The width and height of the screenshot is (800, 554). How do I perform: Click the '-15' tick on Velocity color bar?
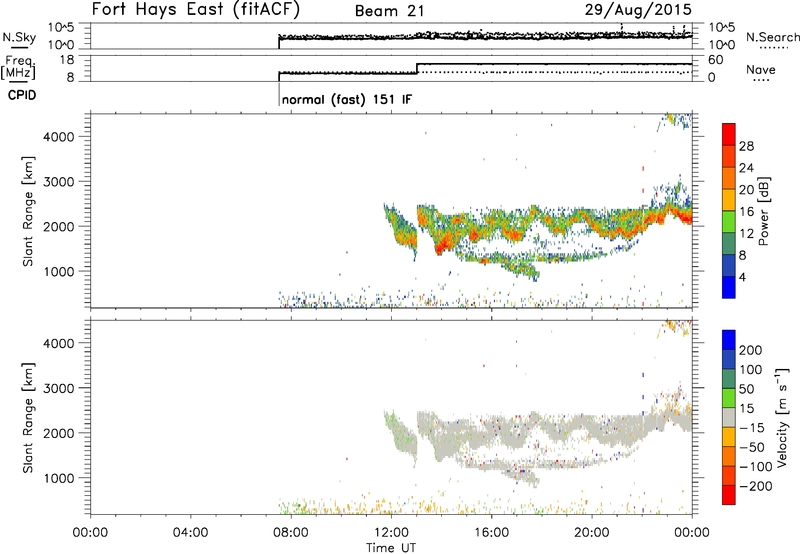(751, 427)
